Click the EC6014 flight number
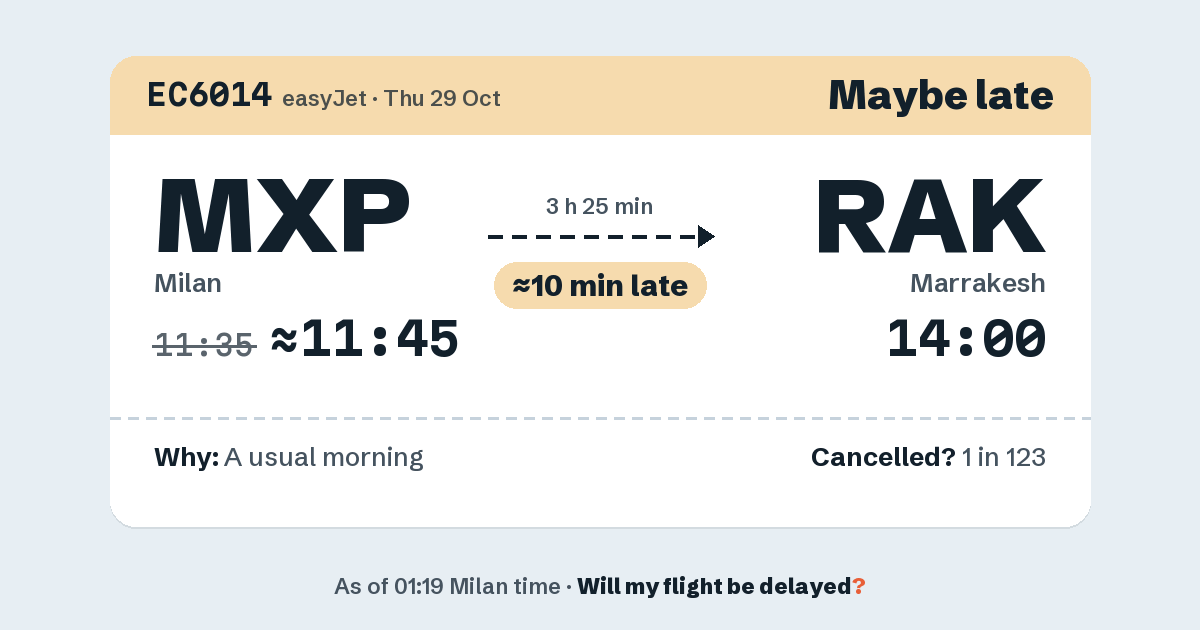This screenshot has height=630, width=1200. click(209, 95)
